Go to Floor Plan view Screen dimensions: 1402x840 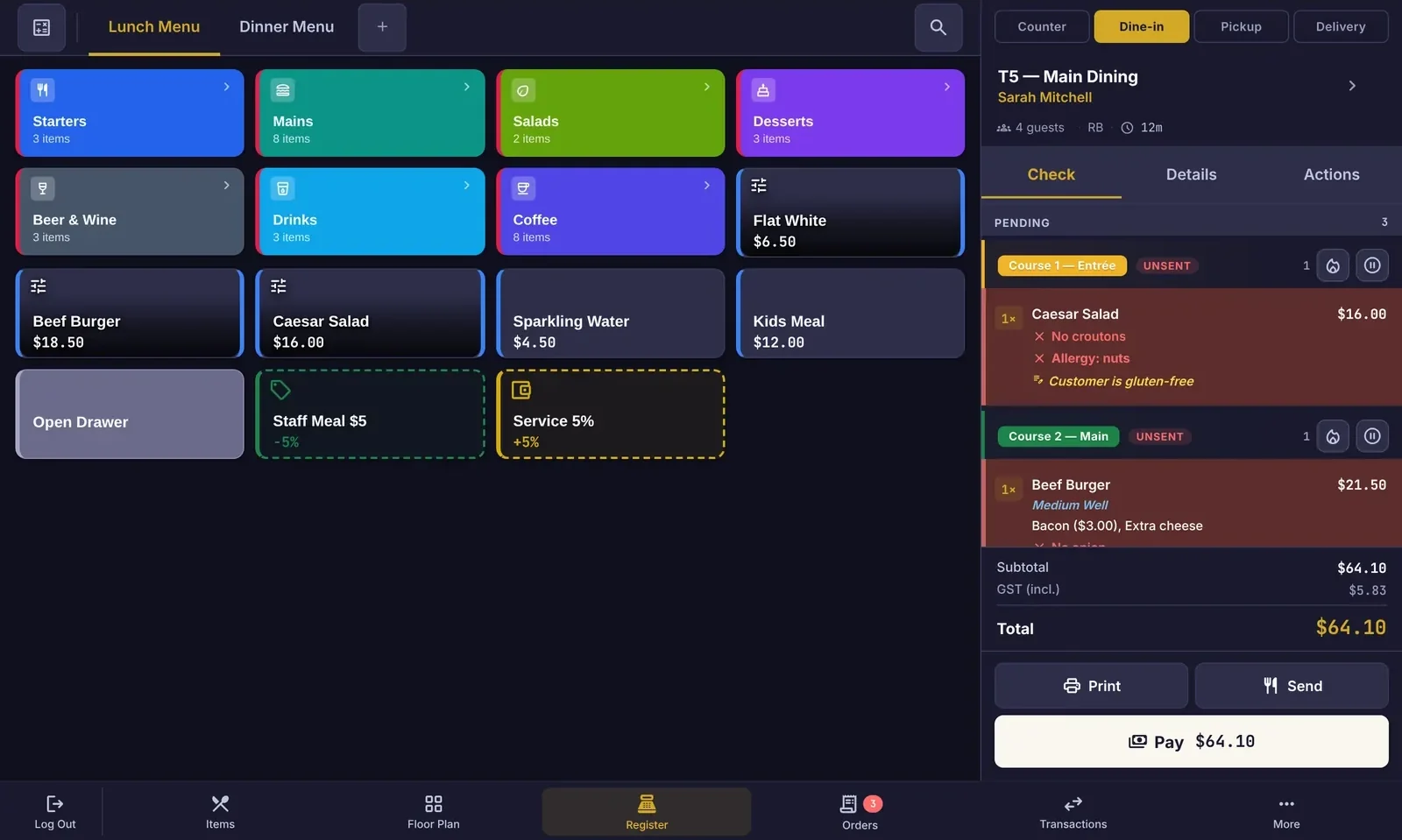(434, 811)
